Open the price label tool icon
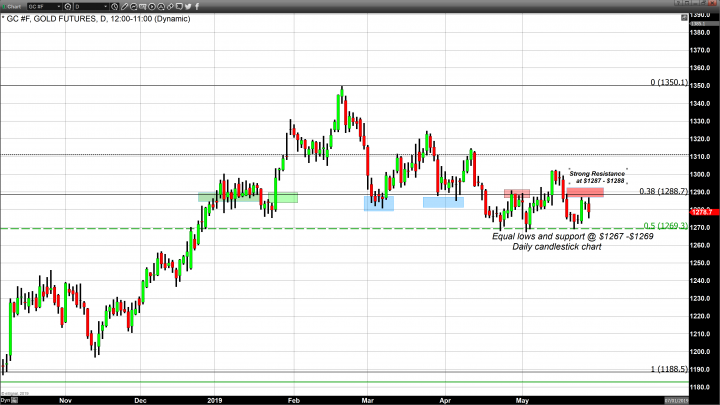This screenshot has width=720, height=405. (142, 6)
